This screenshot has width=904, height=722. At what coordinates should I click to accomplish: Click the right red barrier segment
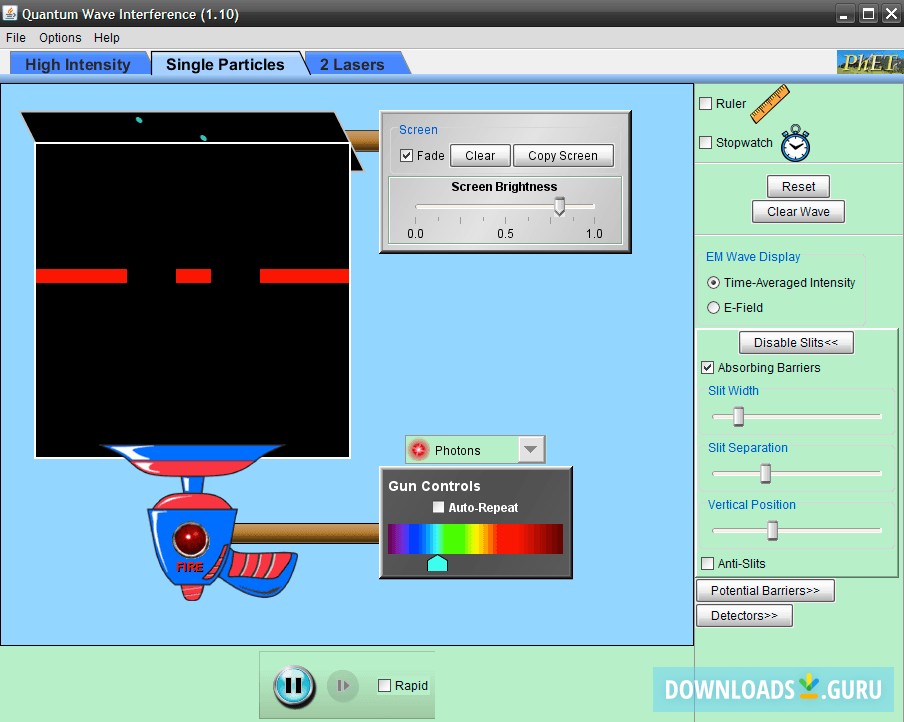point(304,276)
